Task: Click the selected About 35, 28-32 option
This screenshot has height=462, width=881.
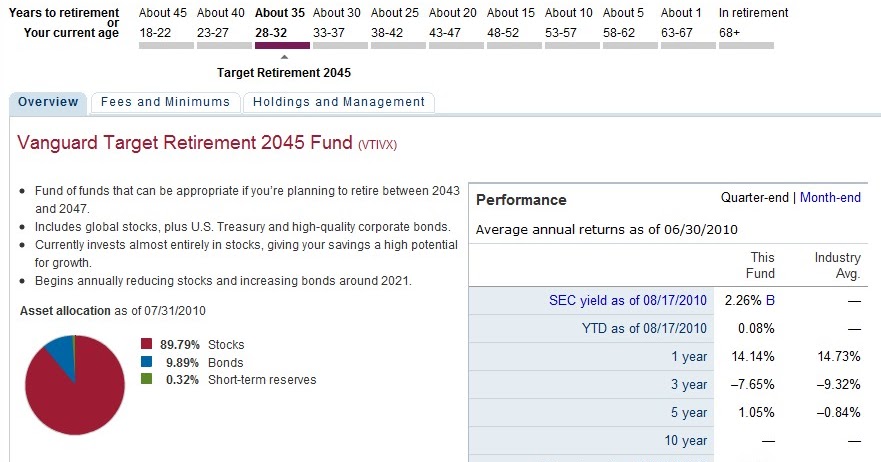Action: point(282,26)
